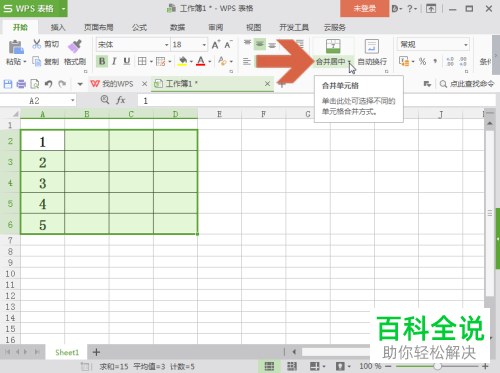
Task: Expand the name box A2 dropdown
Action: click(72, 100)
